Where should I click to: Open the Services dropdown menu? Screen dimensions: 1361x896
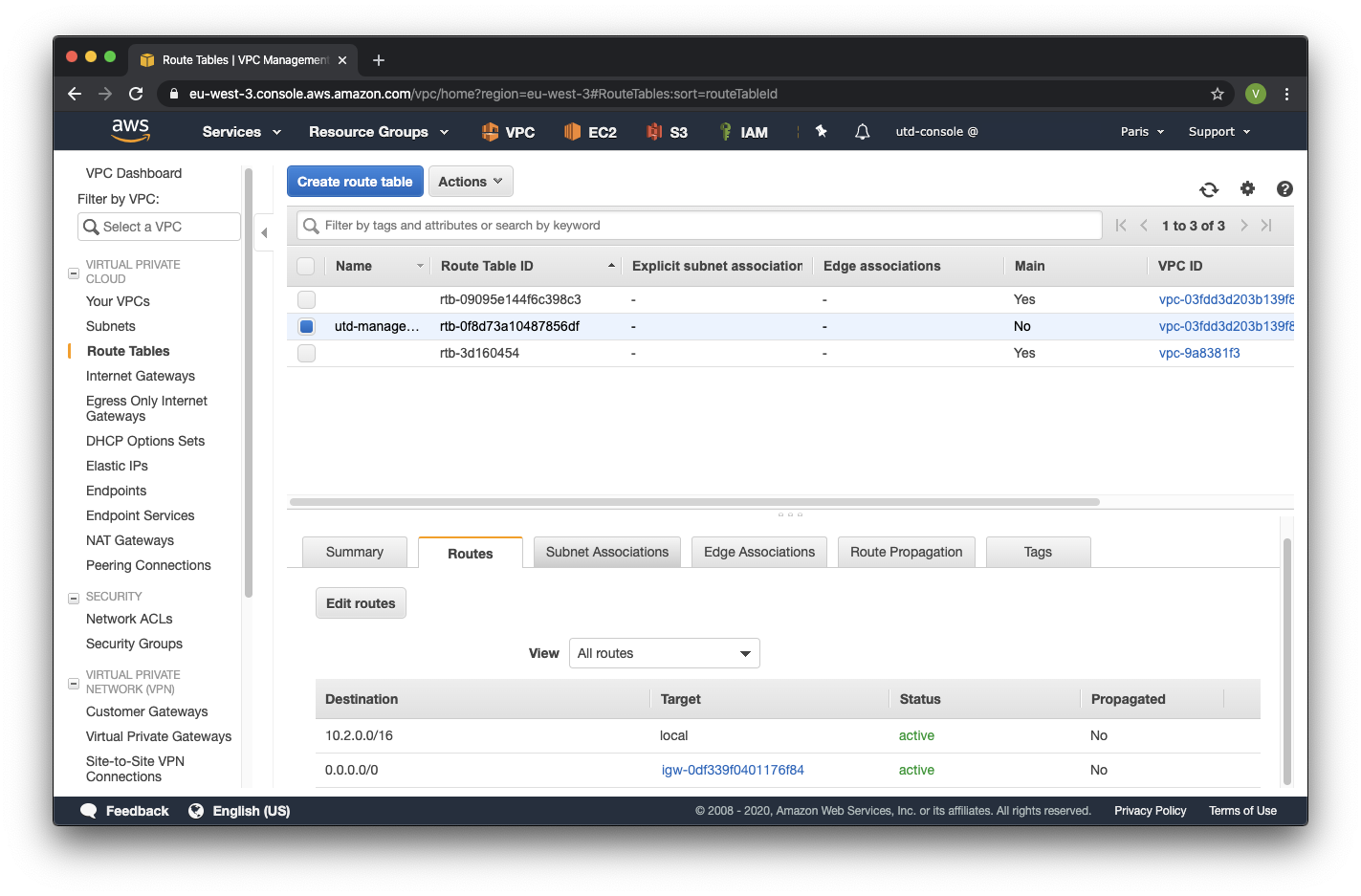(x=241, y=132)
